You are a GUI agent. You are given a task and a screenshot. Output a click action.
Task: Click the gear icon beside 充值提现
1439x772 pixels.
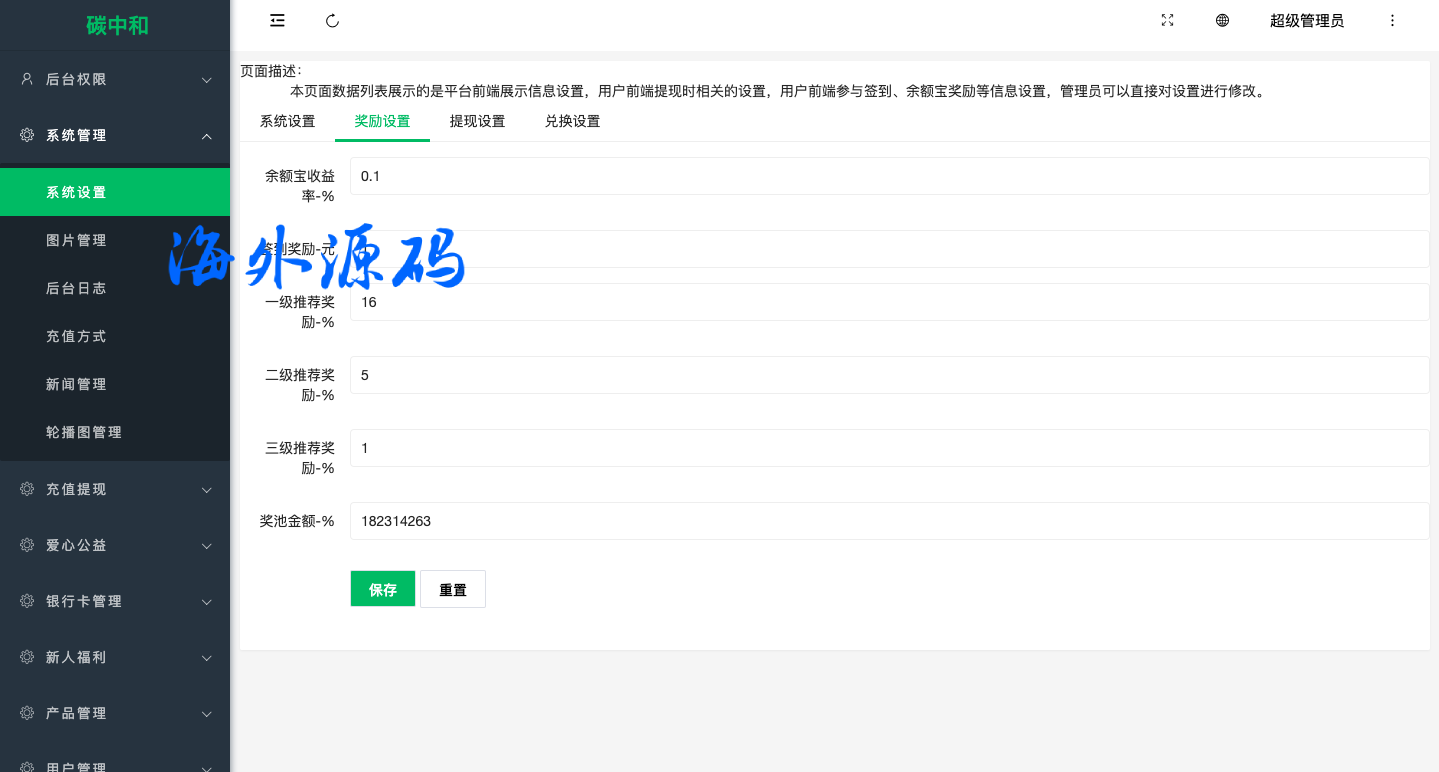[27, 489]
